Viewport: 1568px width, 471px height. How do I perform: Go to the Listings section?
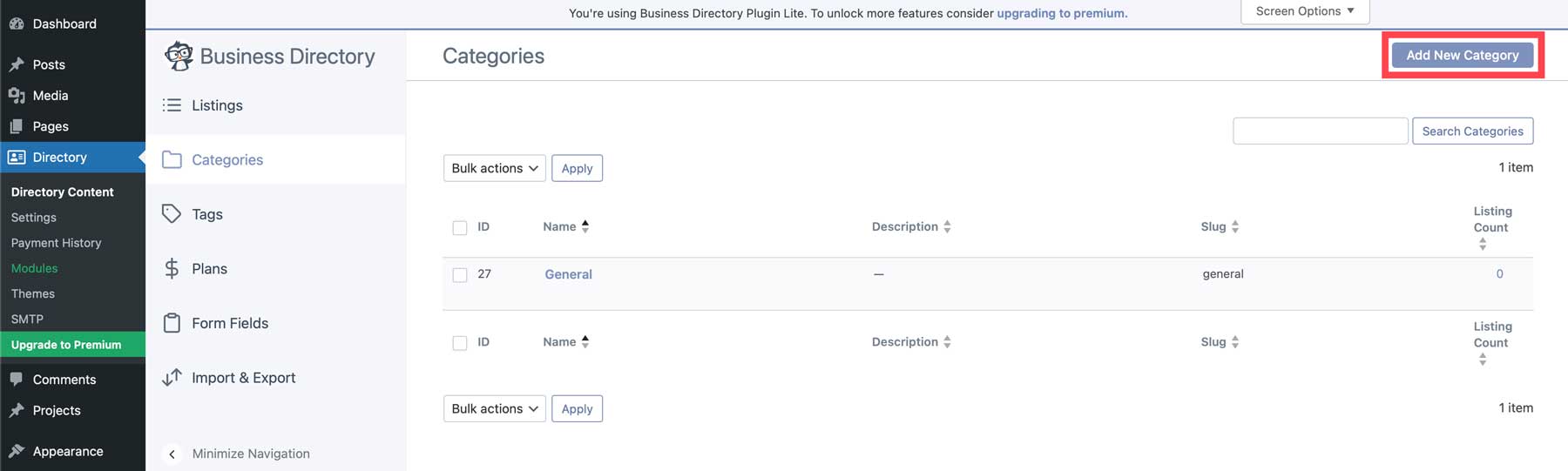click(217, 105)
